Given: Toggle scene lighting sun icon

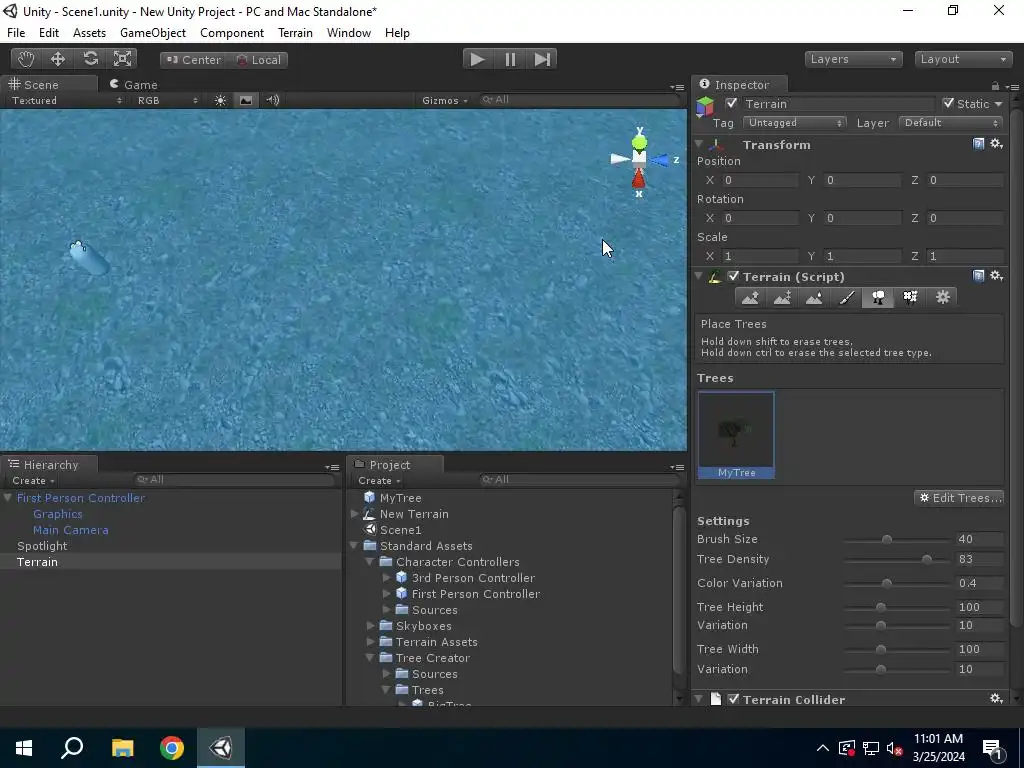Looking at the screenshot, I should [x=220, y=101].
